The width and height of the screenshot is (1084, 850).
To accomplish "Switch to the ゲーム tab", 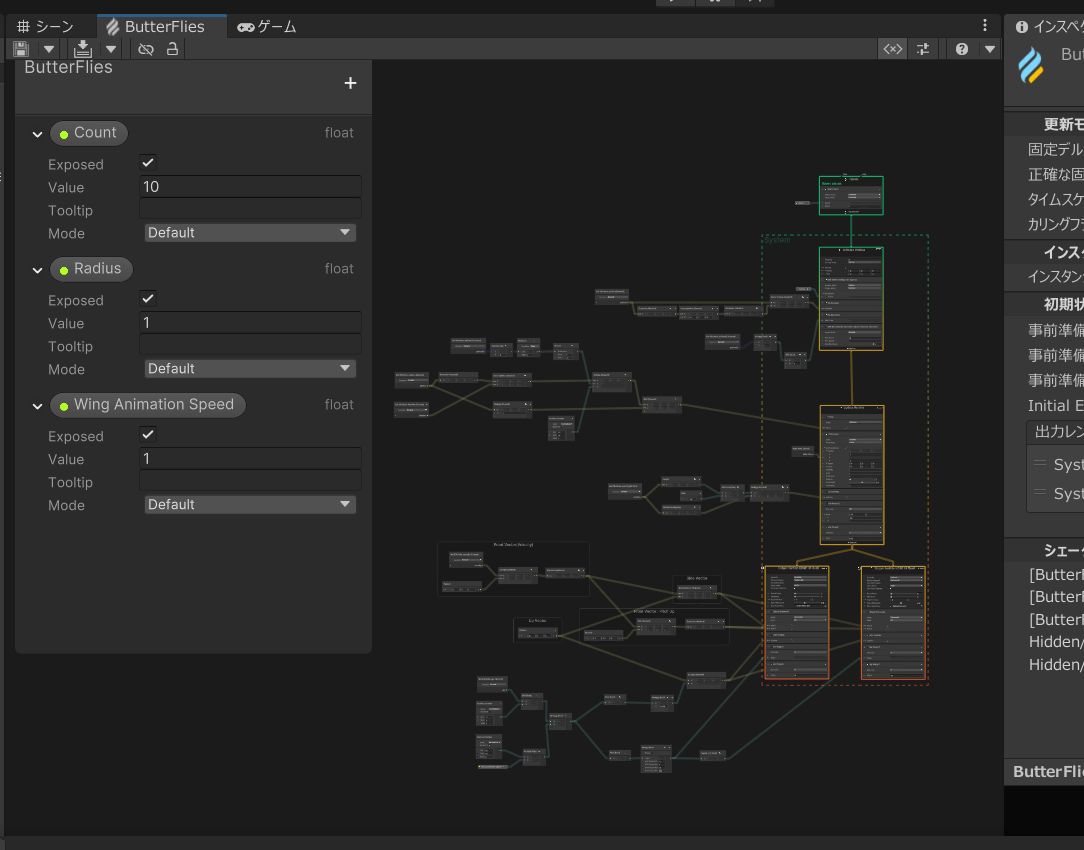I will pos(267,27).
